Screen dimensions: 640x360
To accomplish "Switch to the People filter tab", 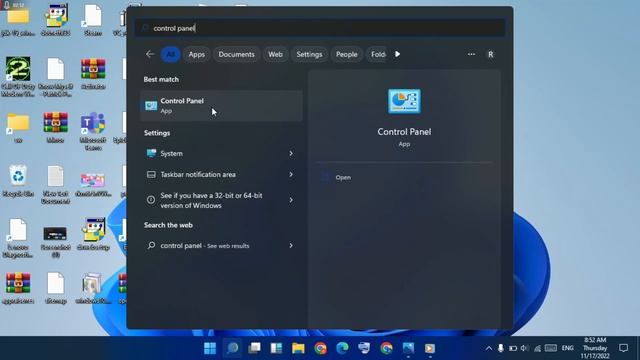I will [347, 54].
